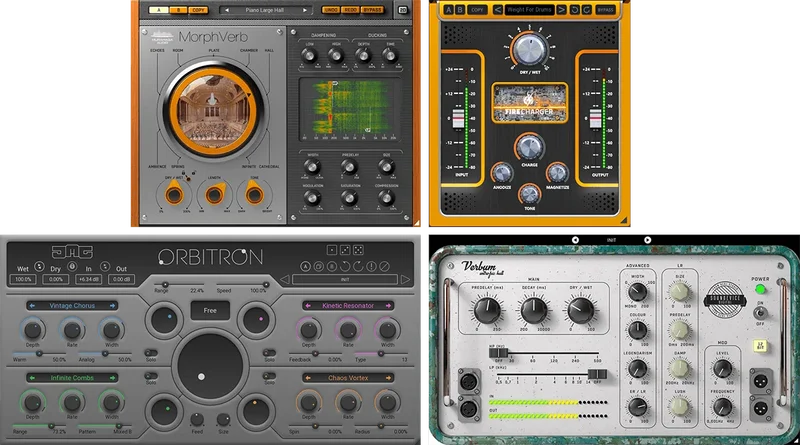Click the three-dot dice icon in Orbitron
This screenshot has height=445, width=800.
click(345, 250)
